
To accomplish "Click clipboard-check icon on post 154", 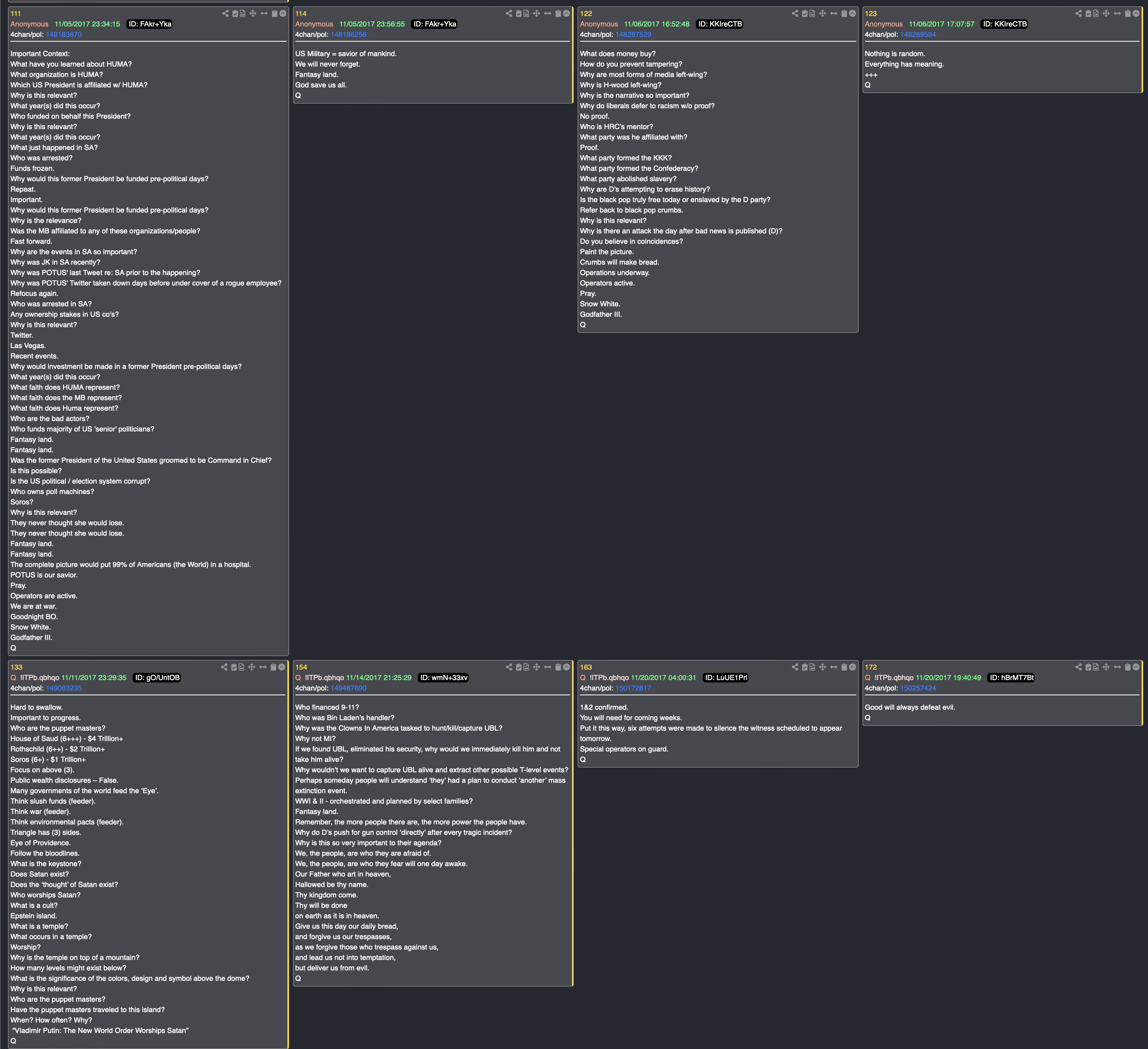I will click(519, 667).
